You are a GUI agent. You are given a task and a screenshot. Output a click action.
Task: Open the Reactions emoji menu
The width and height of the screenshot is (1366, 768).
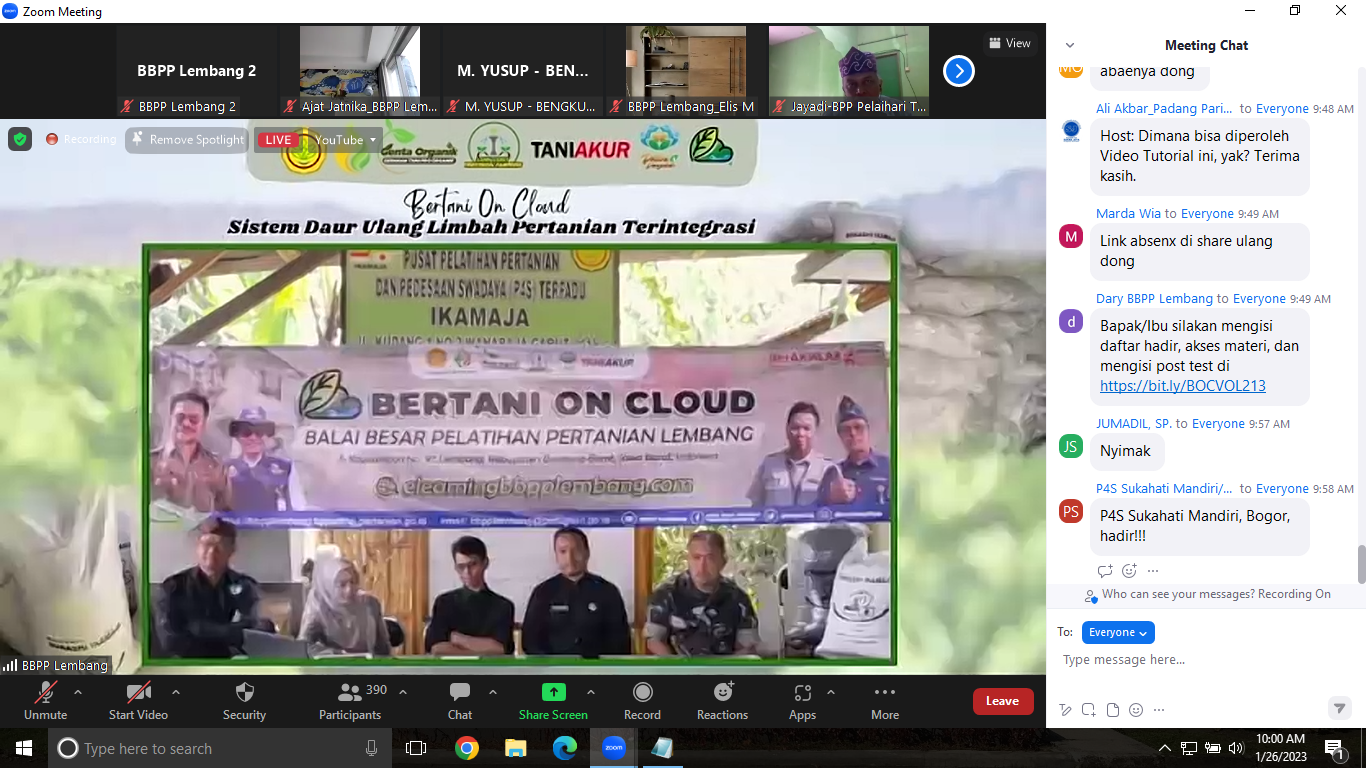pos(722,700)
